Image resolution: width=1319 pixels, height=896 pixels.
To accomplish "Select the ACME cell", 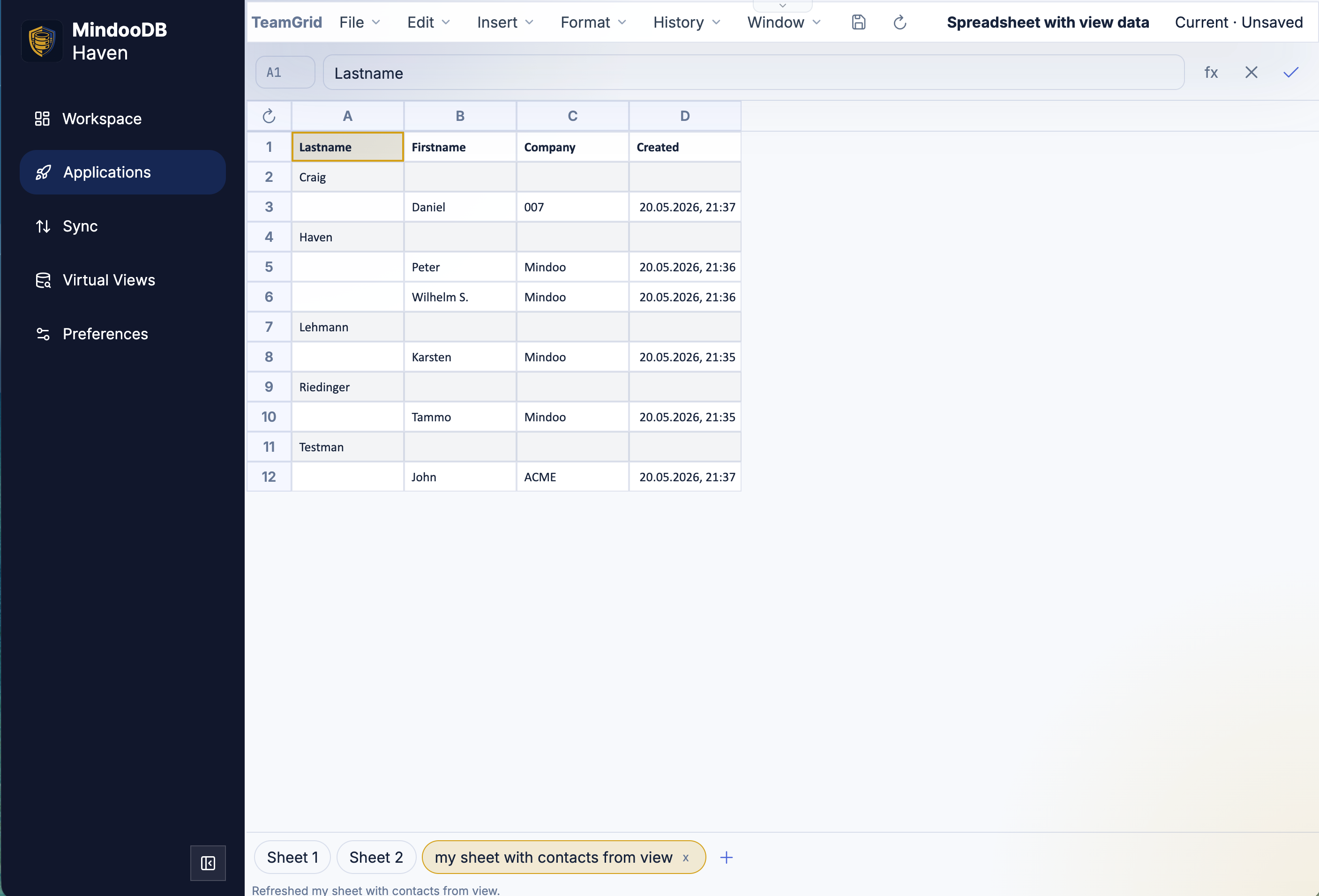I will tap(573, 477).
